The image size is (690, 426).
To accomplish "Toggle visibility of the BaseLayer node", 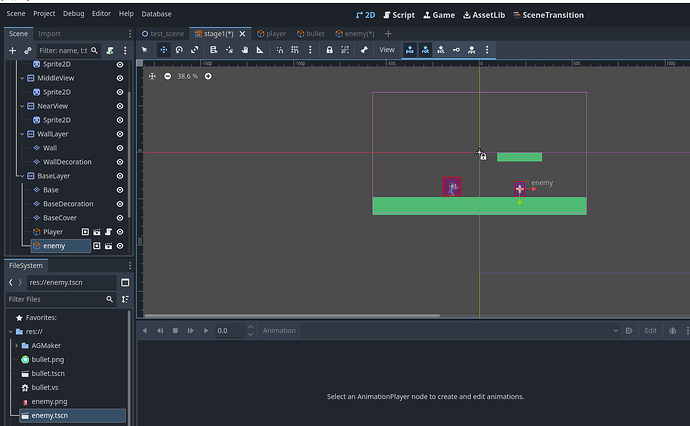I will point(120,176).
